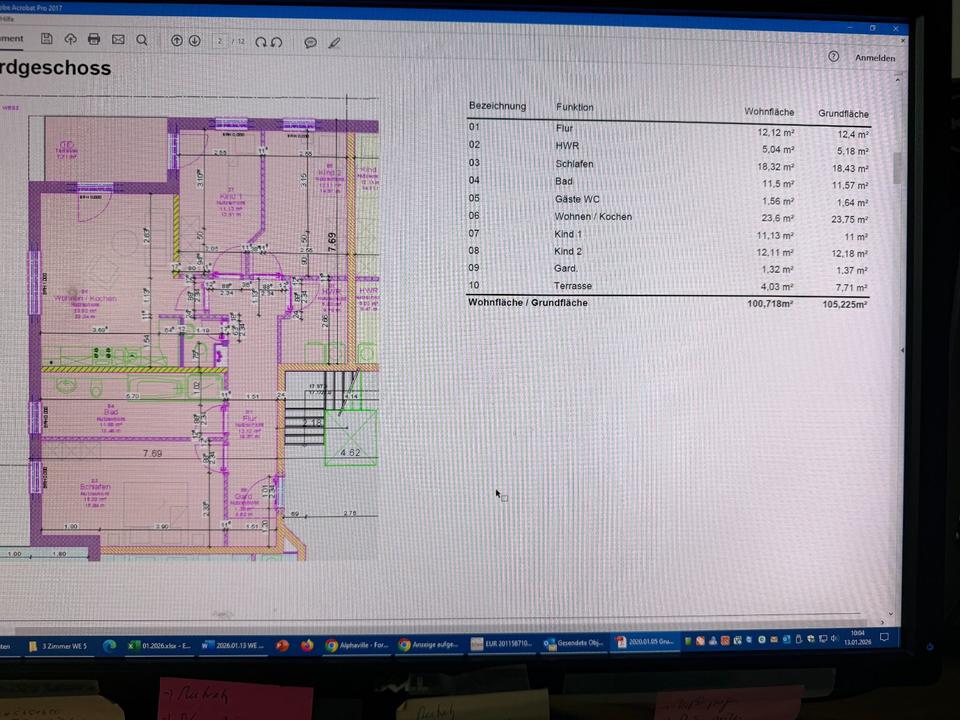Send file by email envelope icon

coord(118,40)
